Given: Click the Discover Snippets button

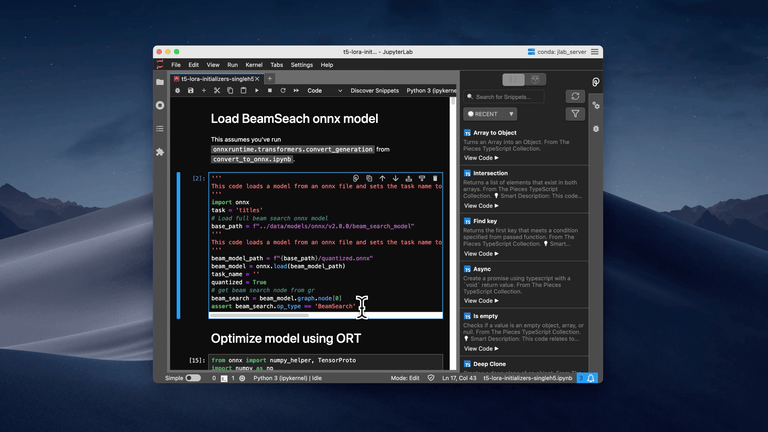Looking at the screenshot, I should click(x=374, y=90).
